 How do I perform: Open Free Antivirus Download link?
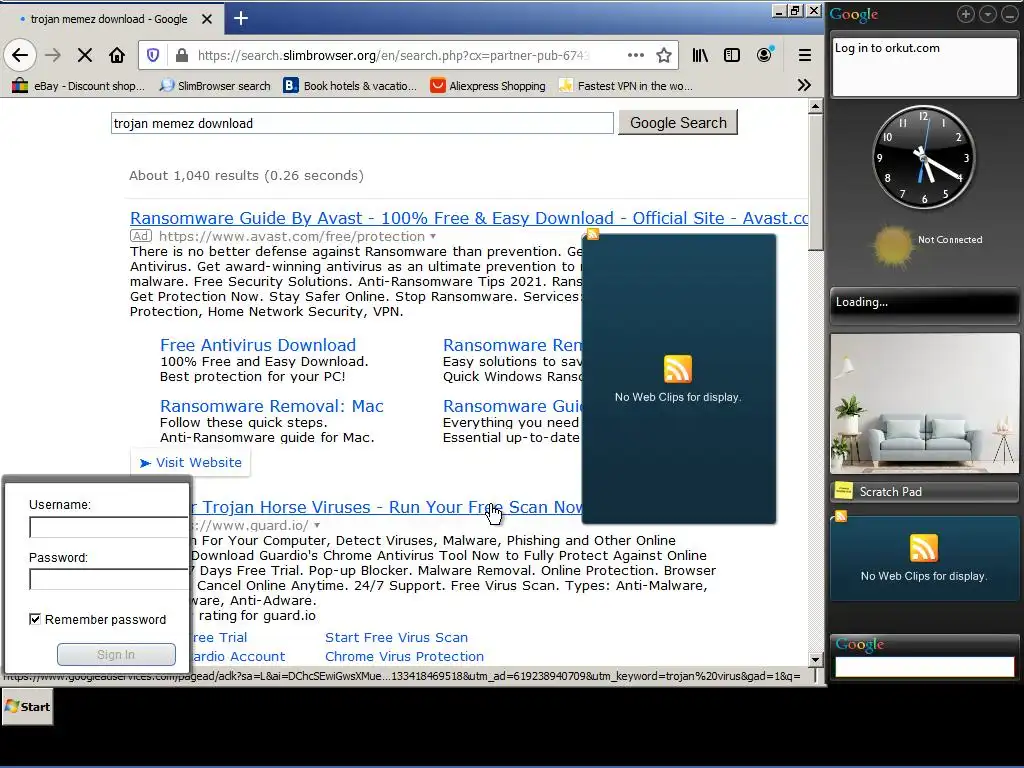coord(258,345)
